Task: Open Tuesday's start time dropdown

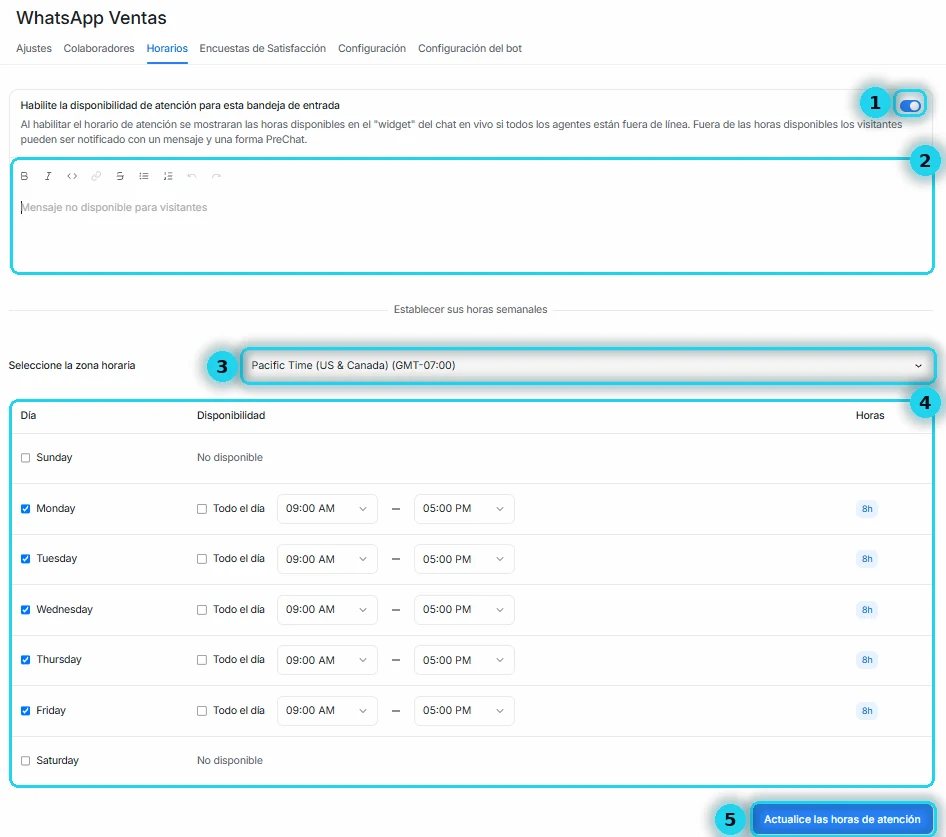Action: pos(327,559)
